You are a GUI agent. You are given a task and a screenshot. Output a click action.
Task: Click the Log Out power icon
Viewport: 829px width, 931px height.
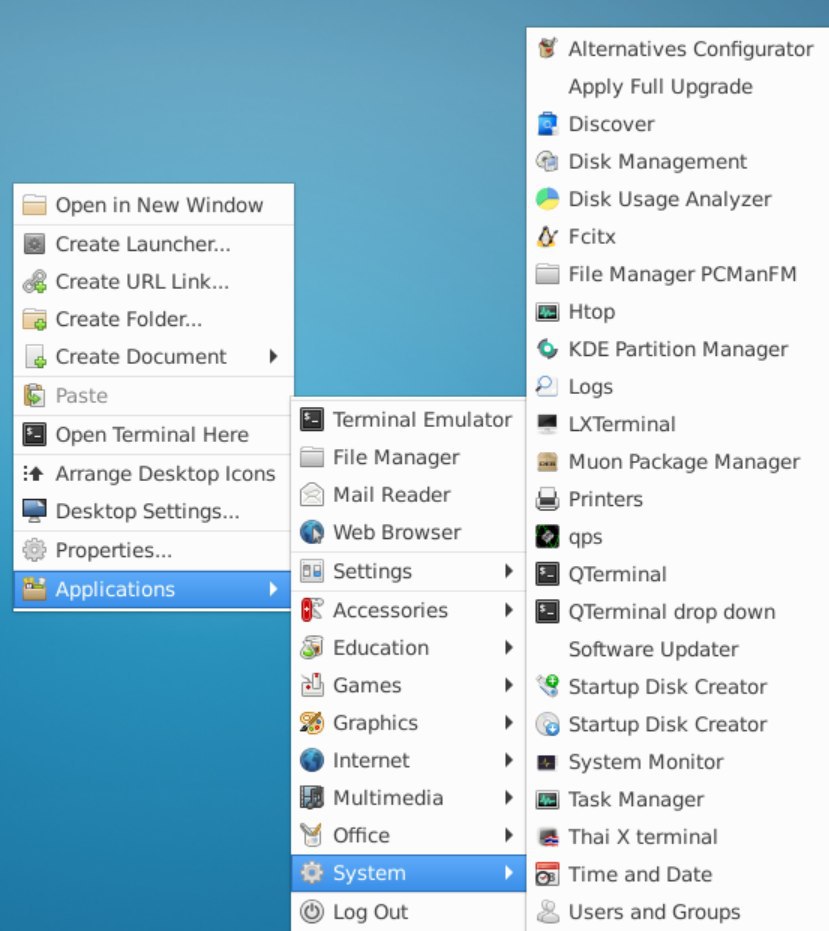tap(312, 912)
